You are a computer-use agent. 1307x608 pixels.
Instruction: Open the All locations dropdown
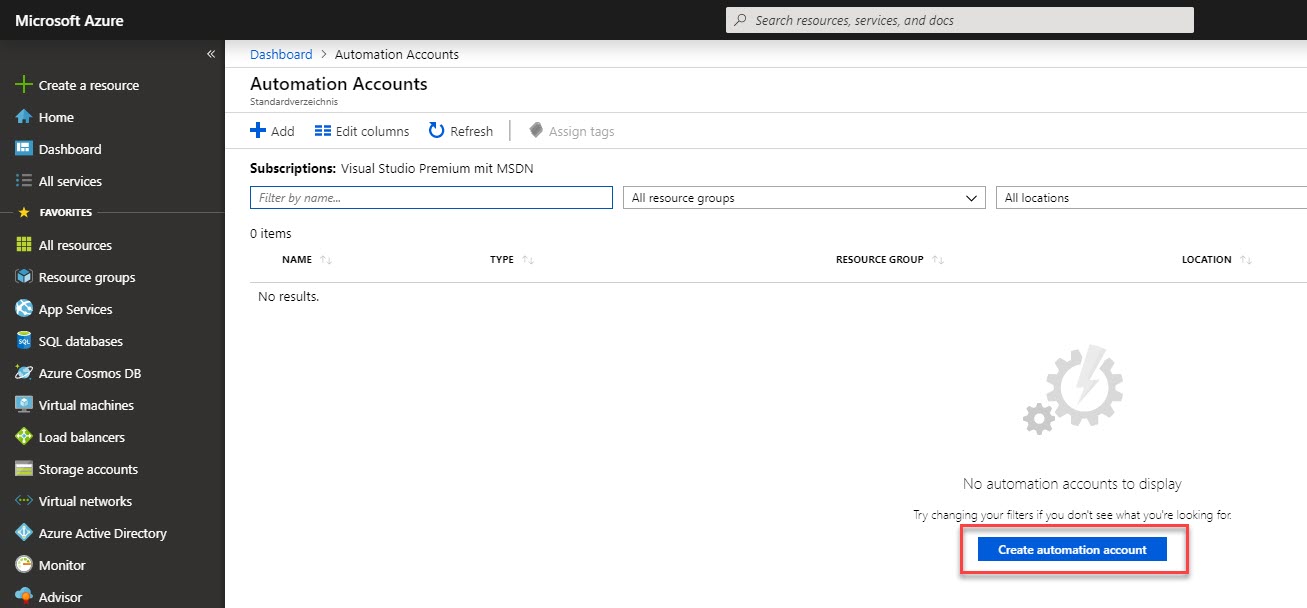(1151, 198)
